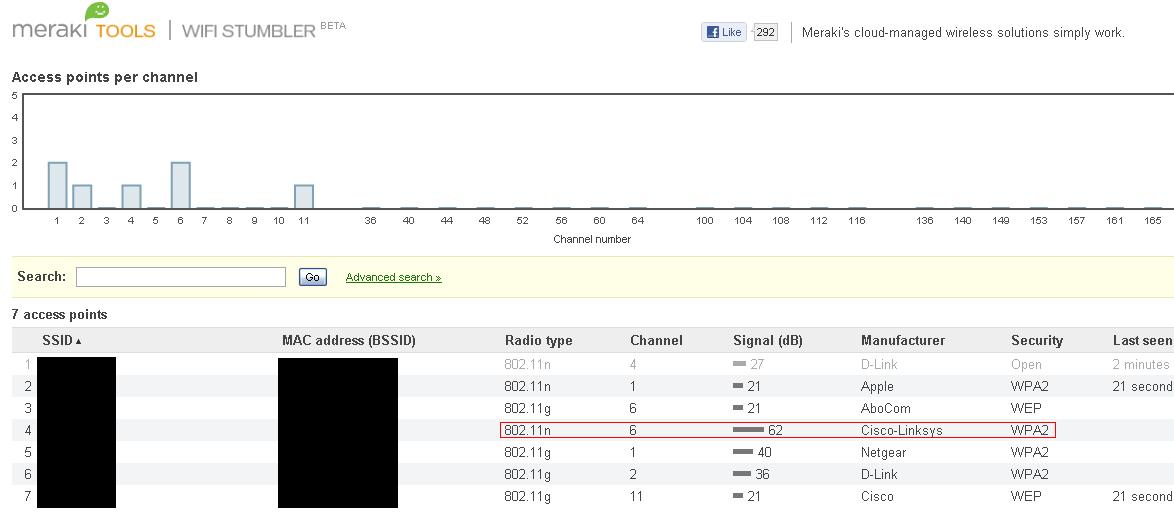This screenshot has width=1174, height=516.
Task: Click the 2 minutes last seen cell
Action: [1143, 365]
